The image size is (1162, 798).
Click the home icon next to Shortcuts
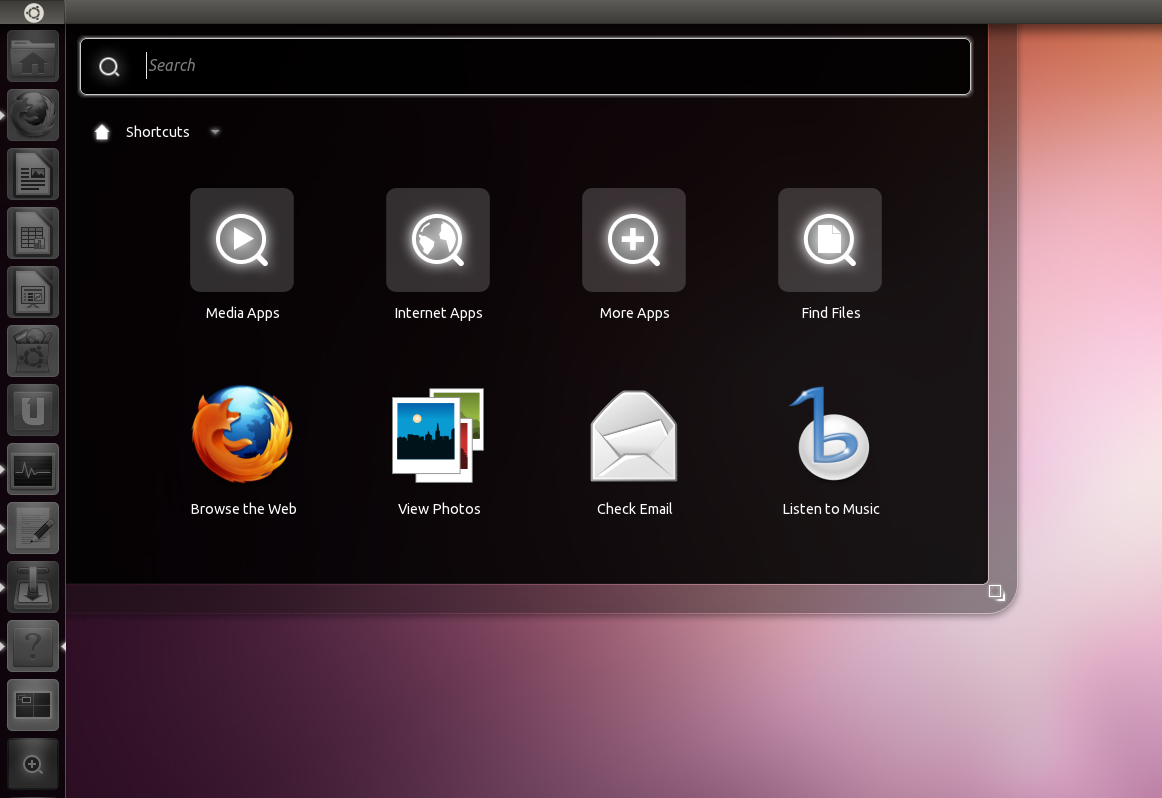(102, 132)
